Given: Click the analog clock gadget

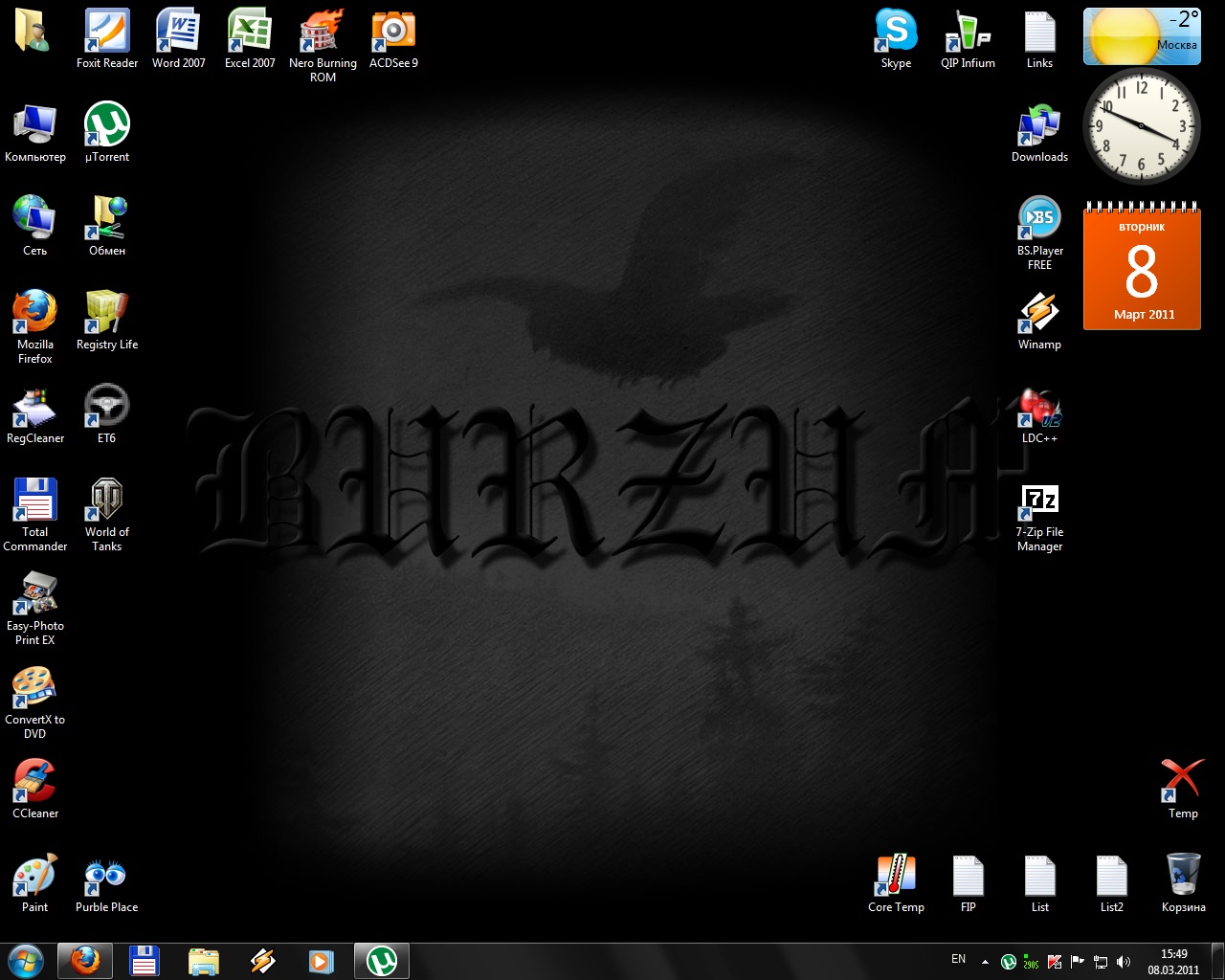Looking at the screenshot, I should (1141, 126).
